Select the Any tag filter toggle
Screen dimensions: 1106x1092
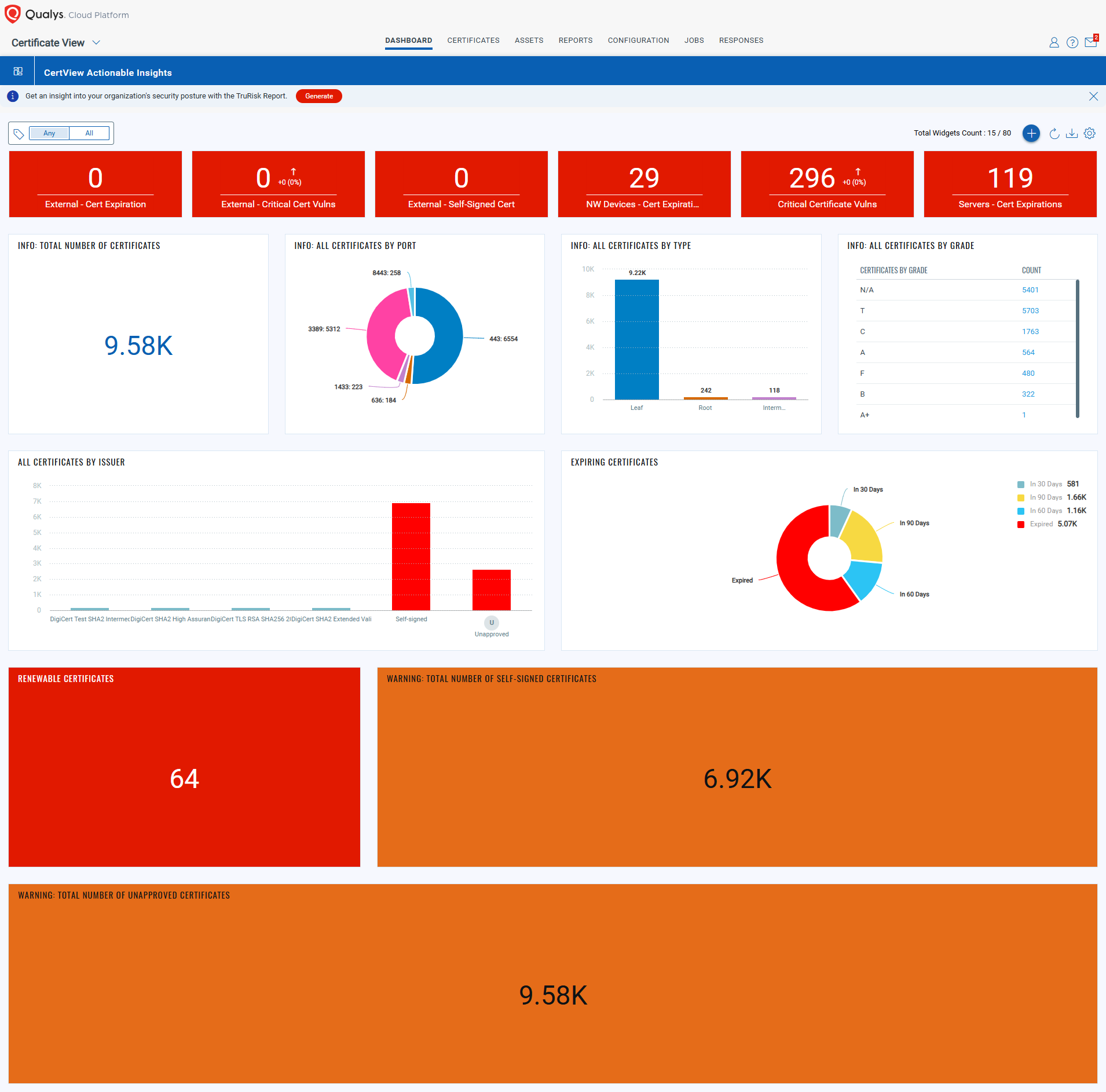[x=49, y=133]
